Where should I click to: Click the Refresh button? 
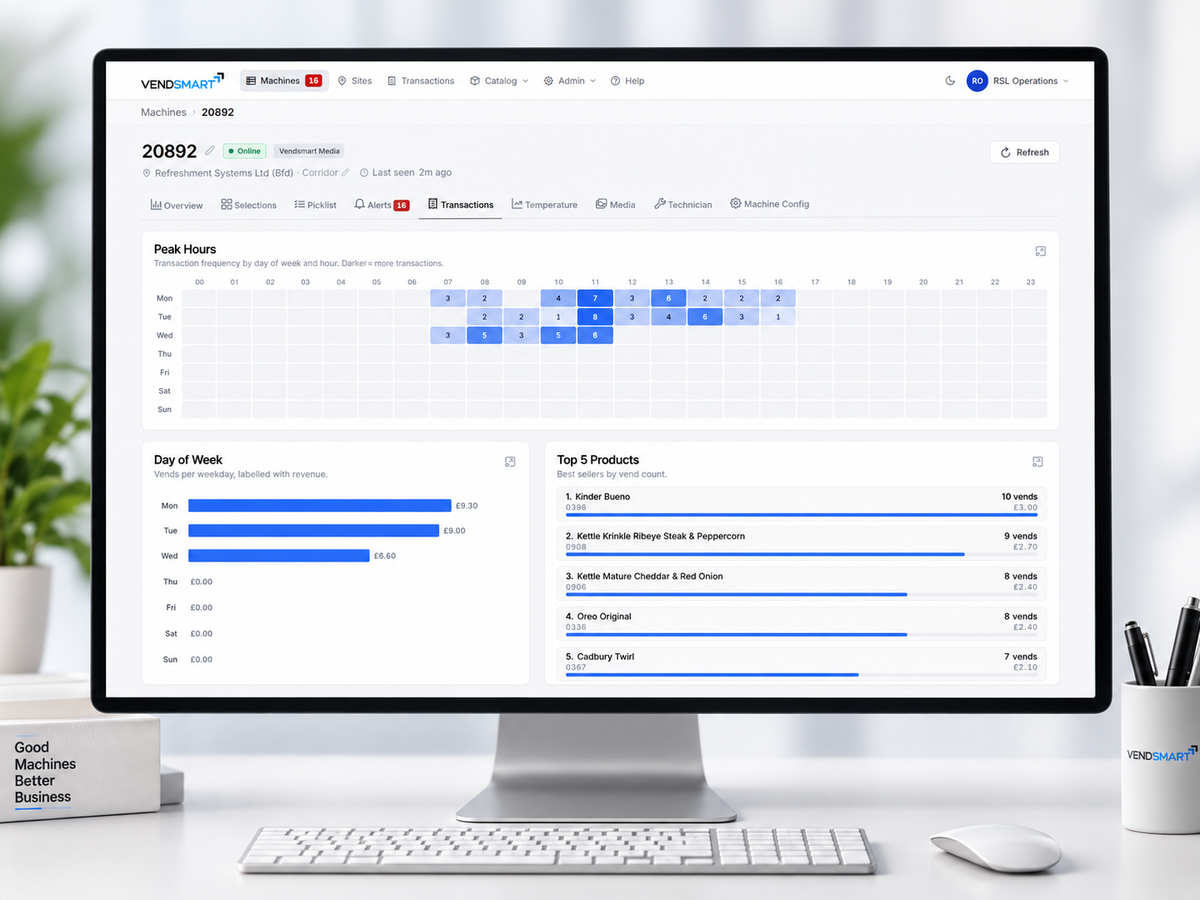[x=1024, y=152]
